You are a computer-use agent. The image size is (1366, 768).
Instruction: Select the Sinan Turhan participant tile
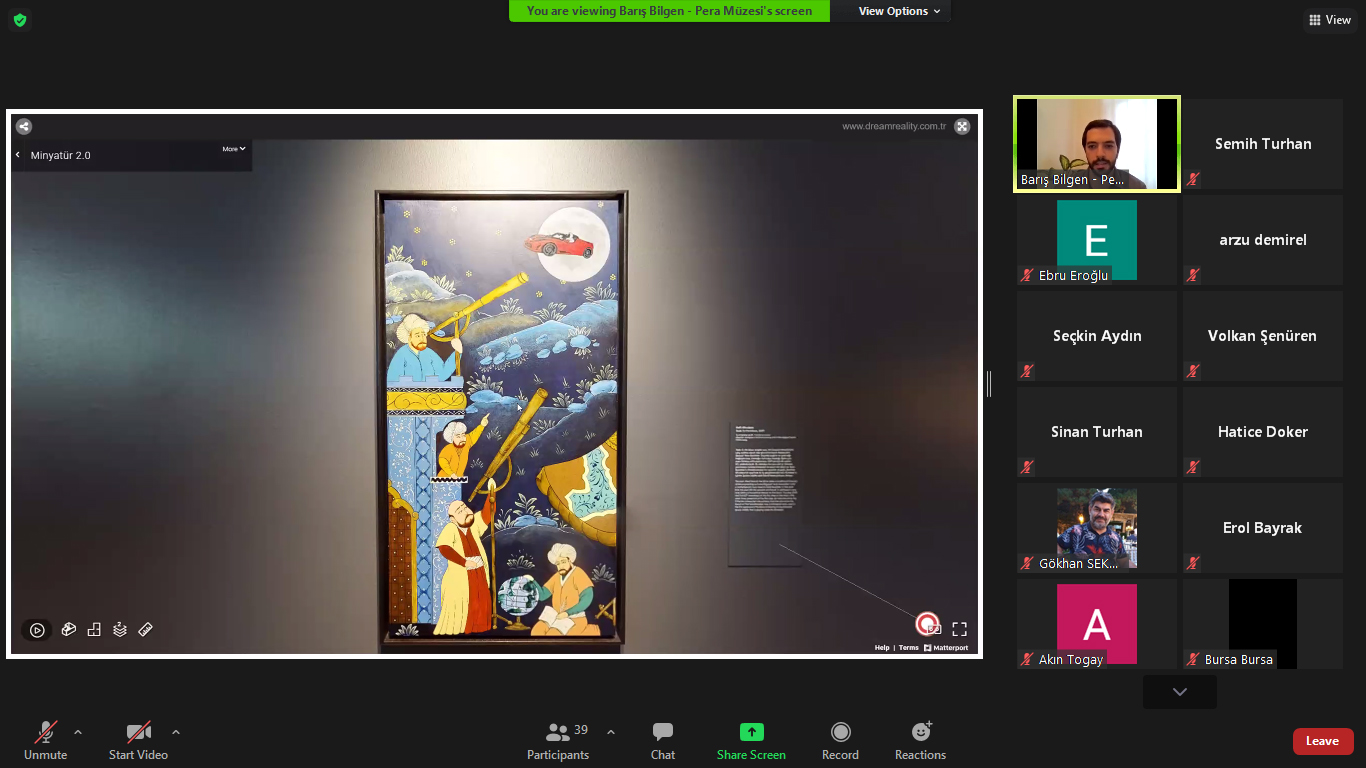[1097, 432]
